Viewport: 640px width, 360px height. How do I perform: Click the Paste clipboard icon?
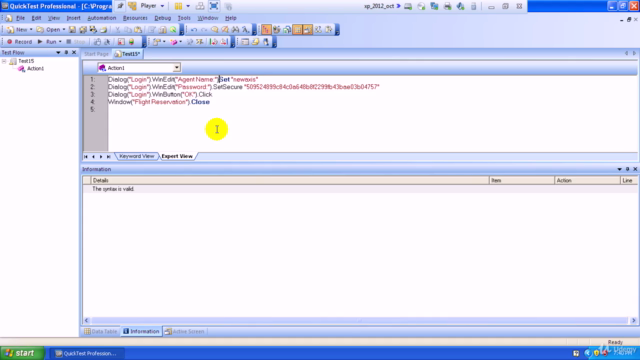pyautogui.click(x=138, y=29)
